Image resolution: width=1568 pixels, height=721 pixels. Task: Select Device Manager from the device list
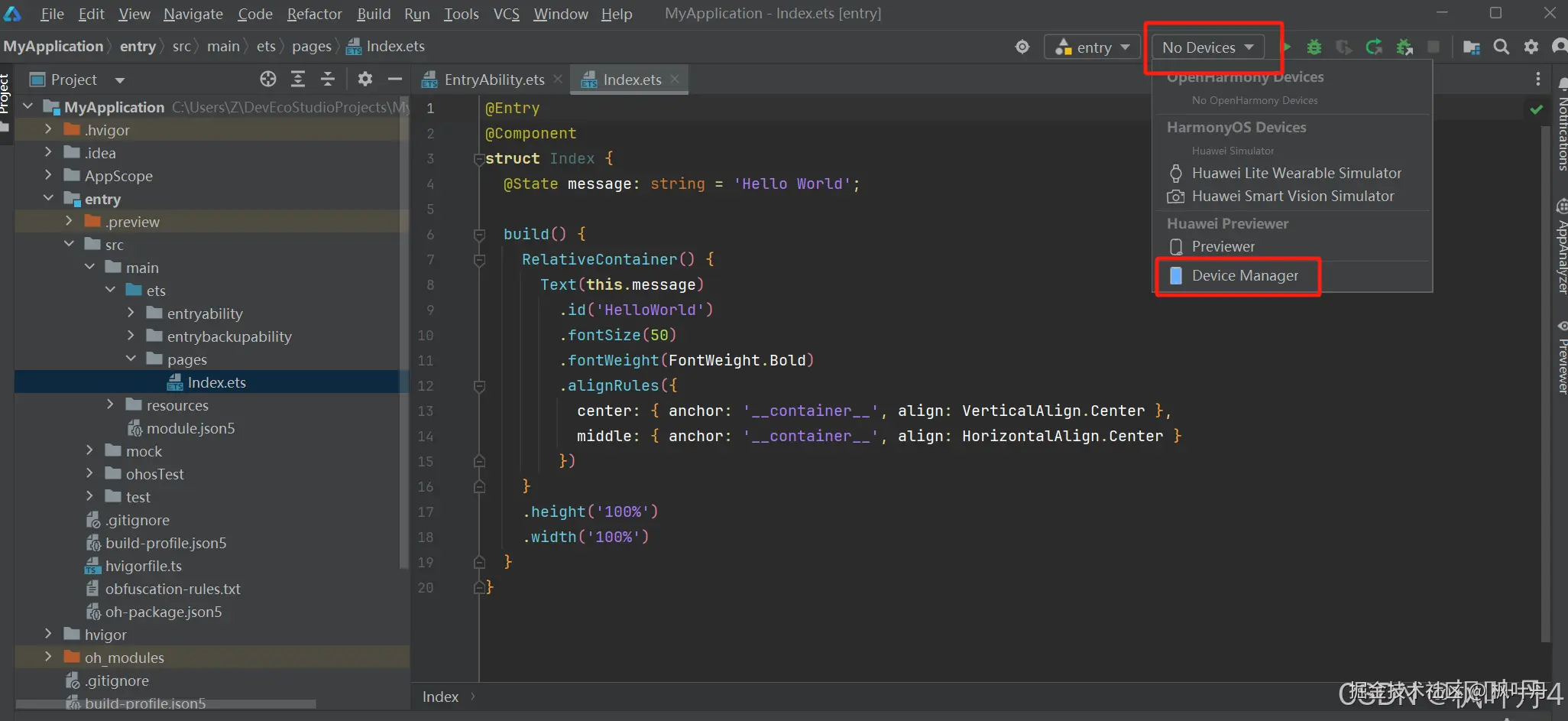point(1244,276)
